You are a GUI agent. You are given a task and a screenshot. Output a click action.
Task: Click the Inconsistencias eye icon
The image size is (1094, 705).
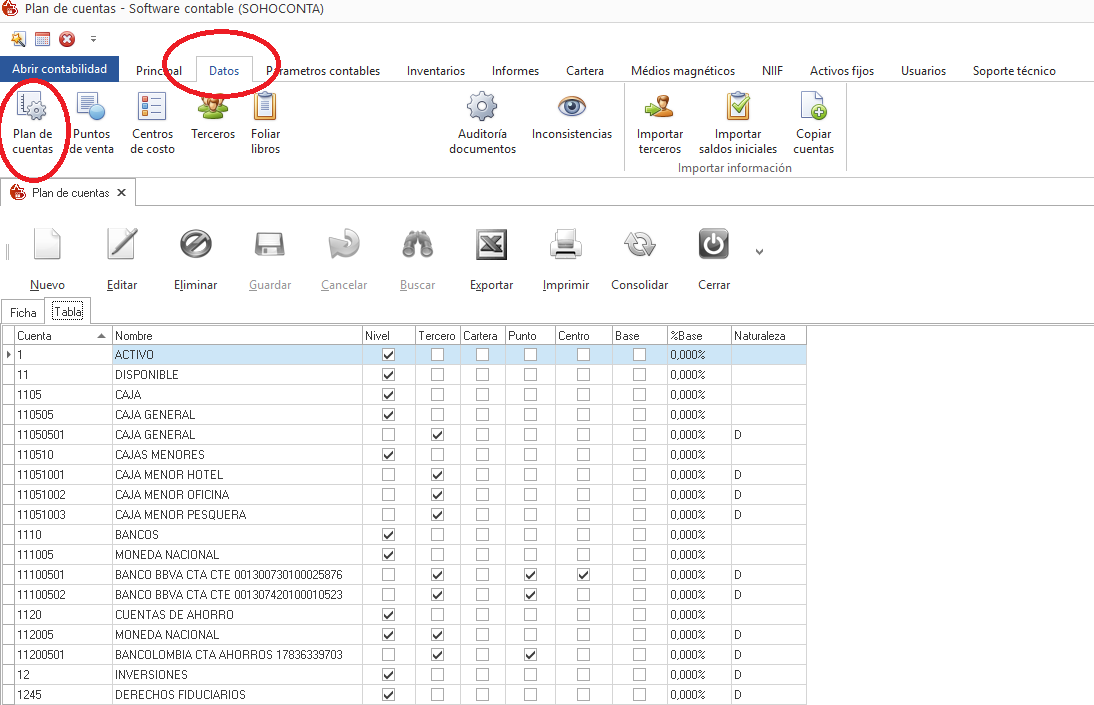[571, 107]
